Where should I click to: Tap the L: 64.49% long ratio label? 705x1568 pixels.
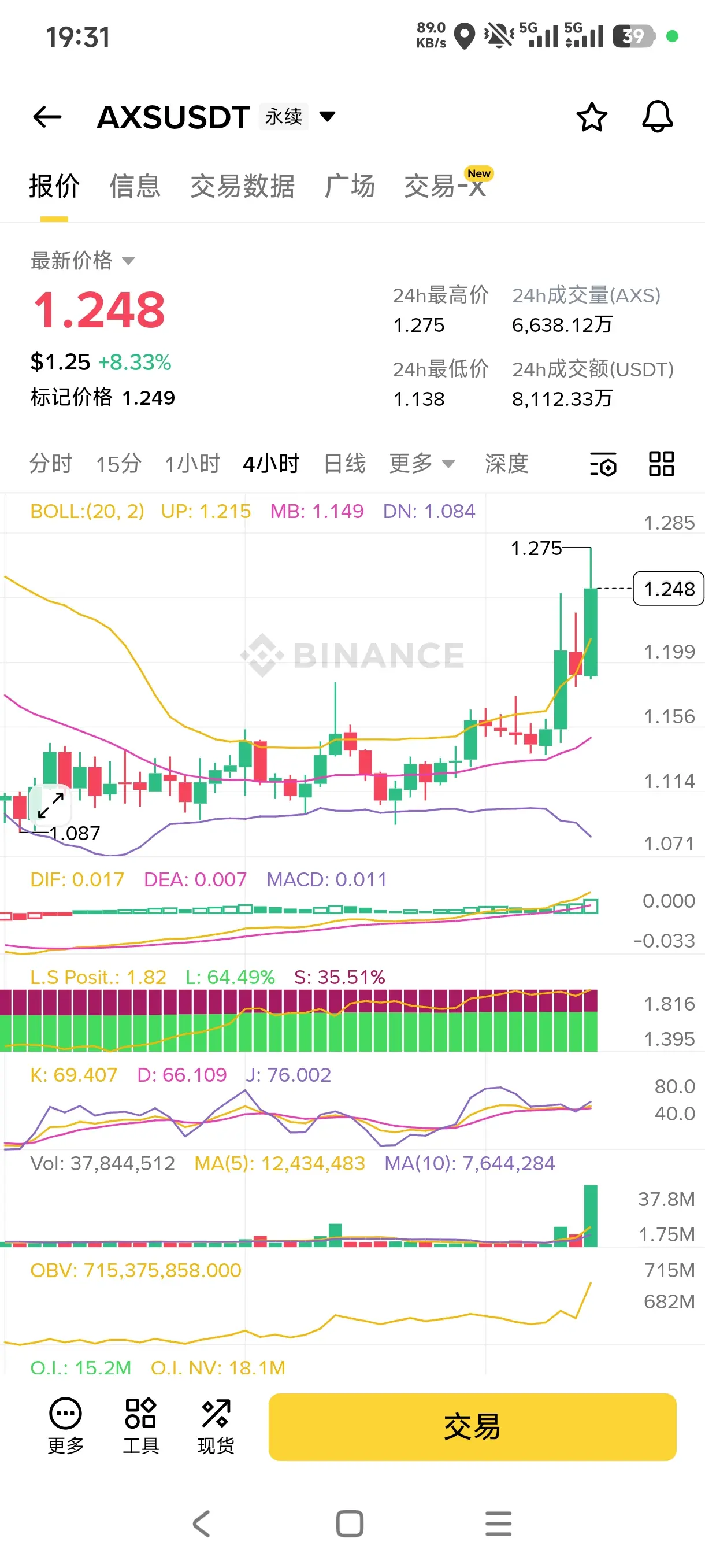[x=230, y=977]
